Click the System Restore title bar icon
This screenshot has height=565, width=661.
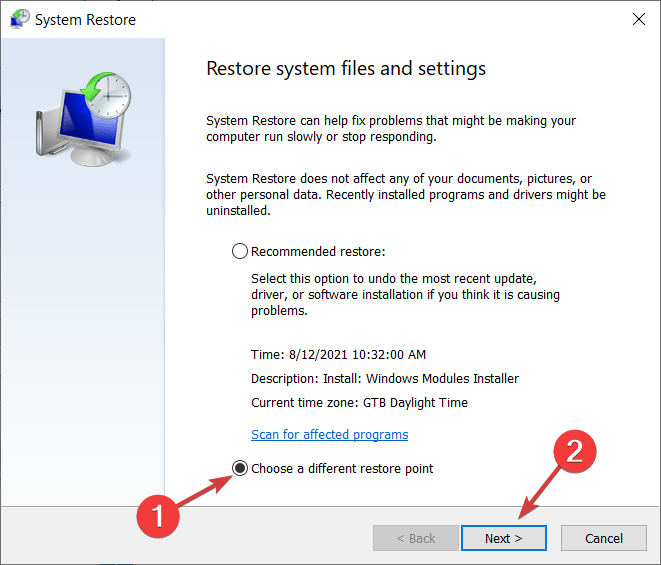(x=20, y=19)
